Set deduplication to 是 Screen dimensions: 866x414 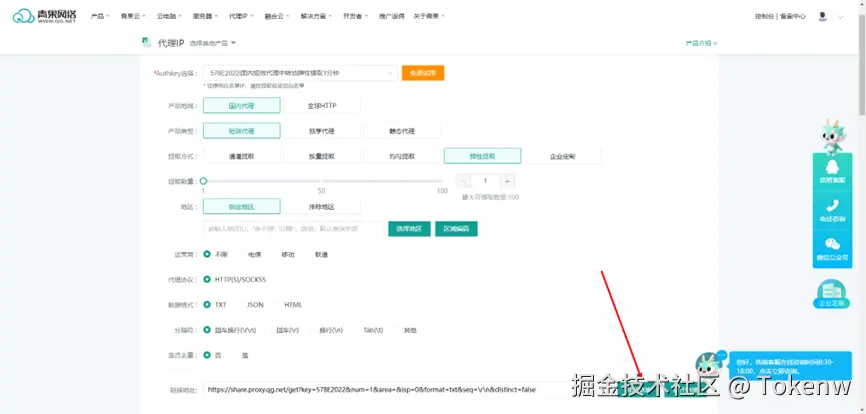235,355
